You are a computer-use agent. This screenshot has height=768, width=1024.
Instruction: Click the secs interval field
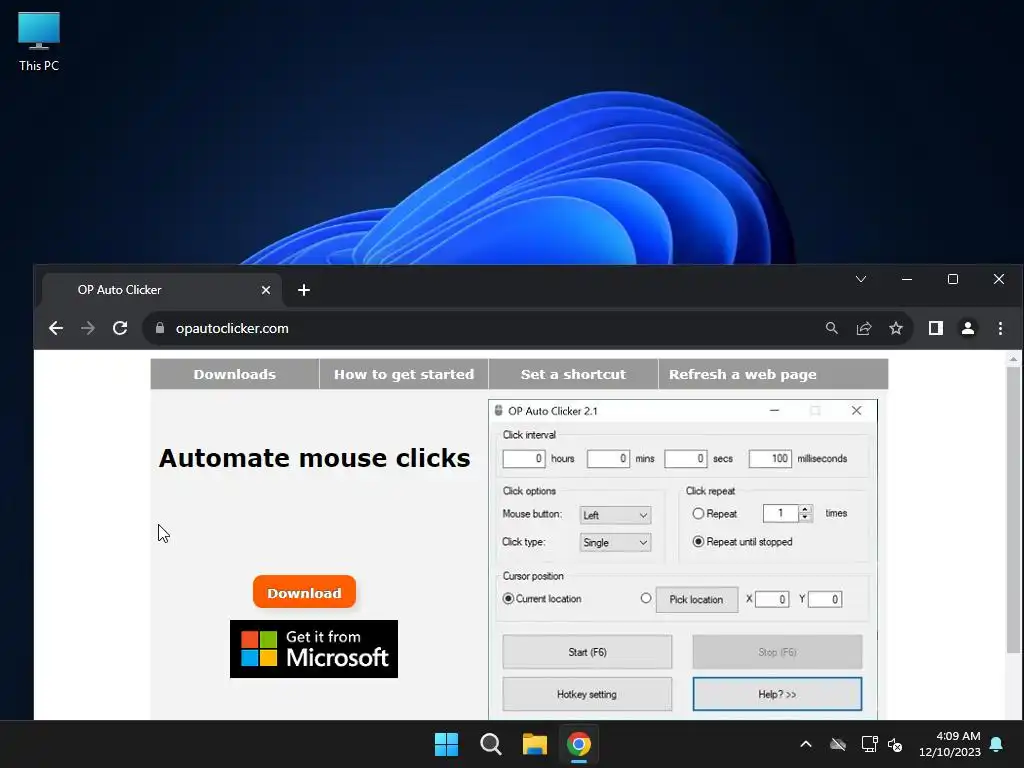pos(686,458)
